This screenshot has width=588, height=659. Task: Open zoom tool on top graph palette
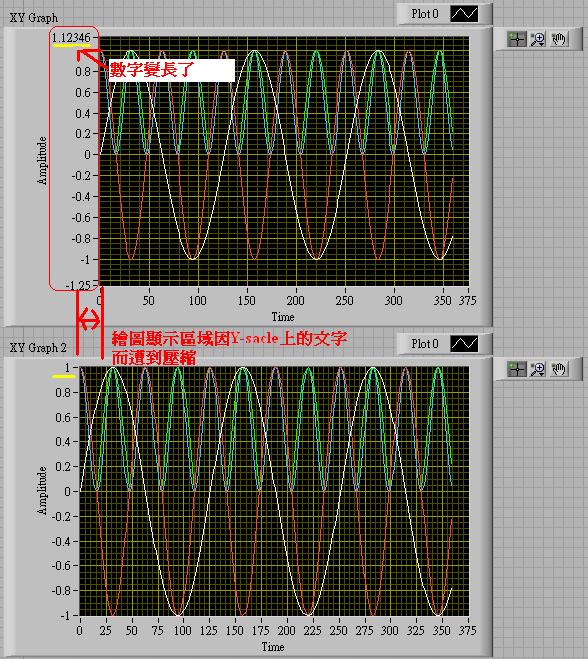(x=538, y=40)
